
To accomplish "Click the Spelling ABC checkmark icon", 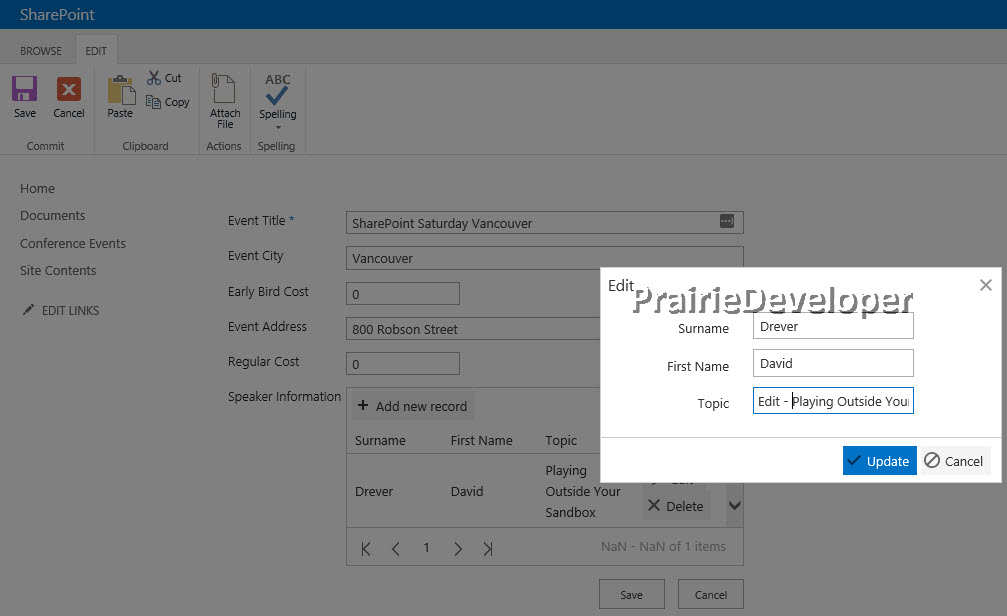I will [x=277, y=89].
